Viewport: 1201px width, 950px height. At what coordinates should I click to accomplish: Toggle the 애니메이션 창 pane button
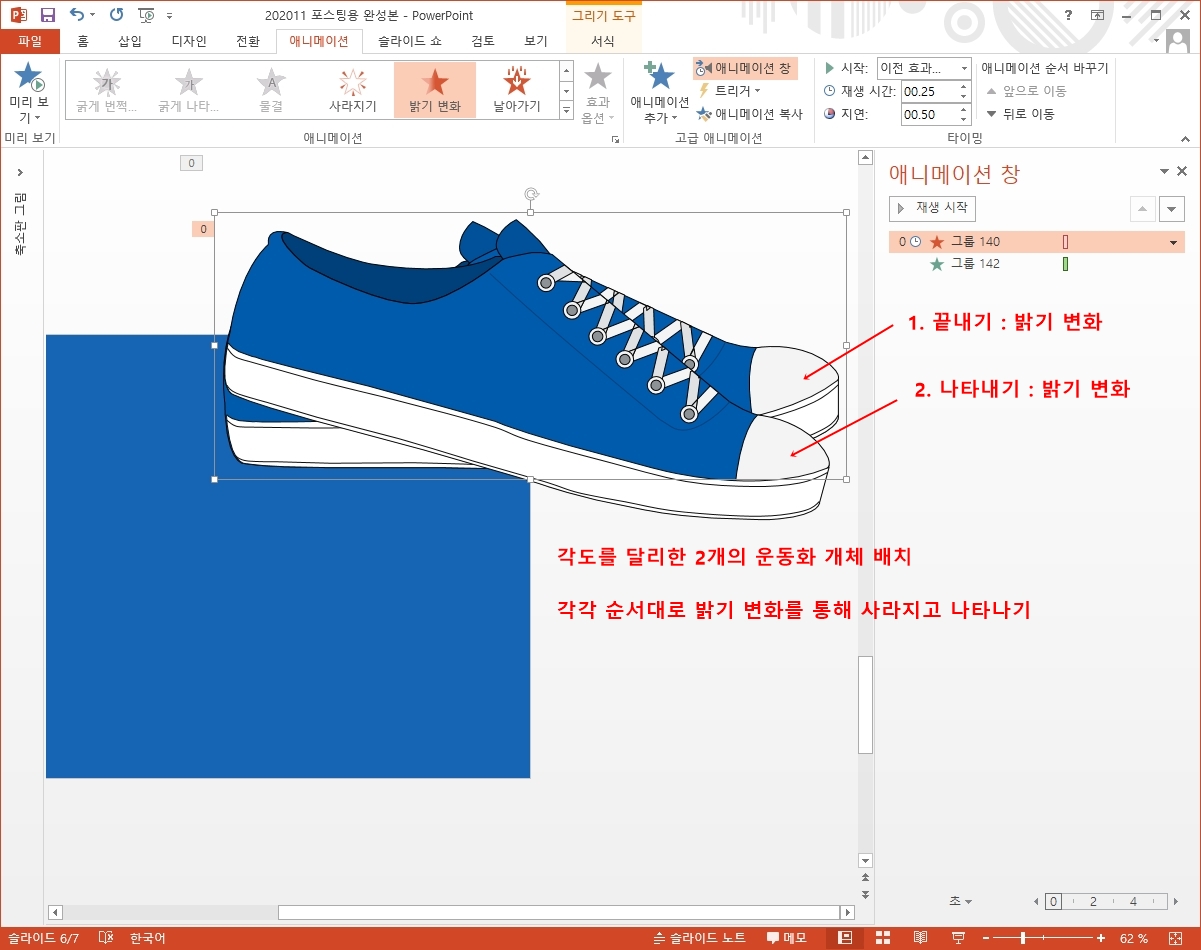pyautogui.click(x=745, y=68)
